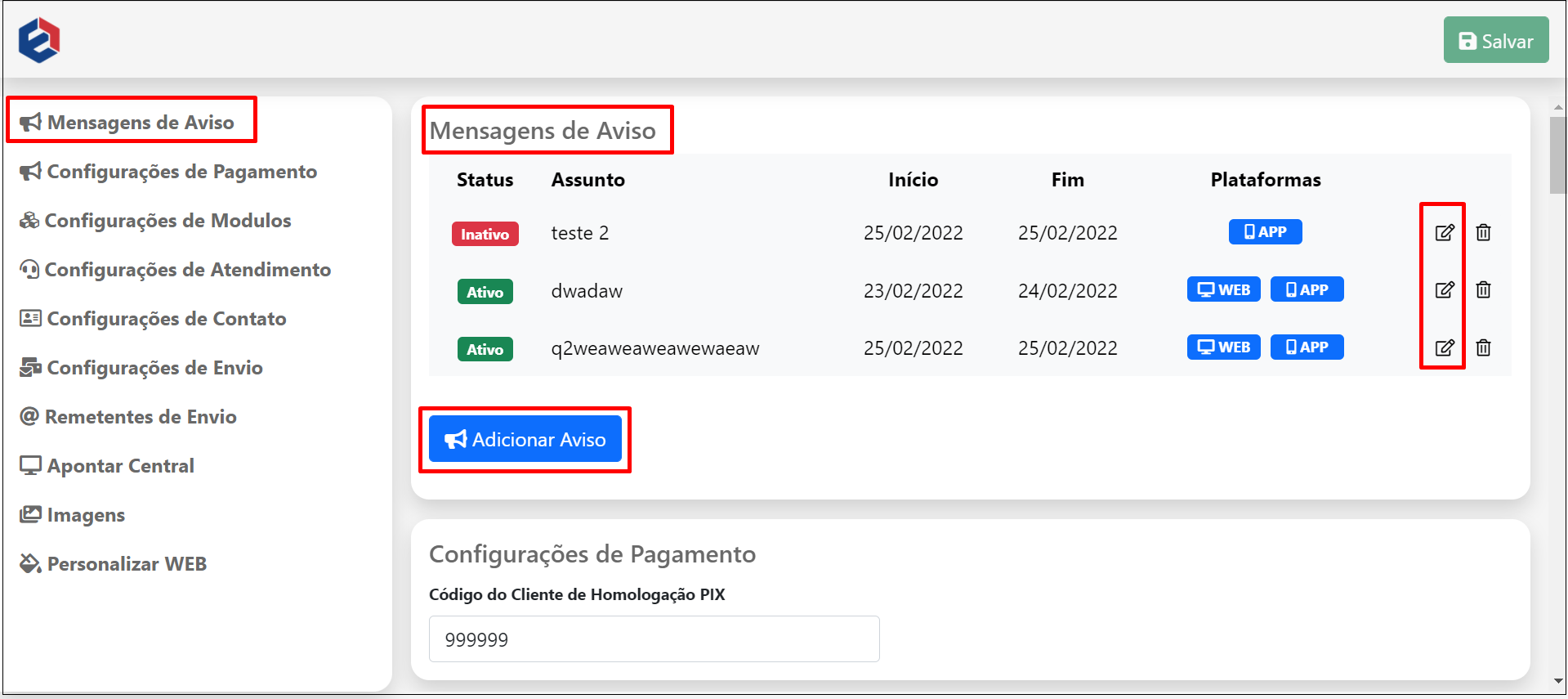Open Personalizar WEB settings
The height and width of the screenshot is (699, 1568).
[x=127, y=564]
